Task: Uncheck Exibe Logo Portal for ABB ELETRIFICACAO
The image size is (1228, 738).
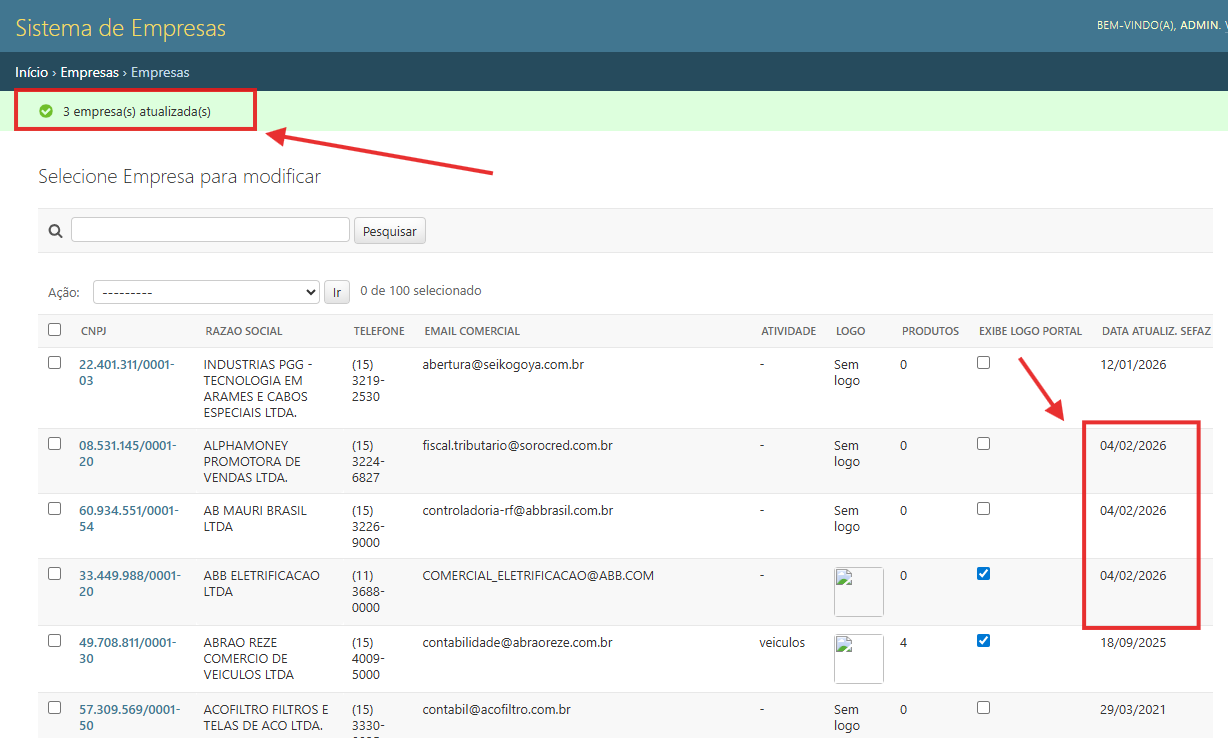Action: click(x=983, y=574)
